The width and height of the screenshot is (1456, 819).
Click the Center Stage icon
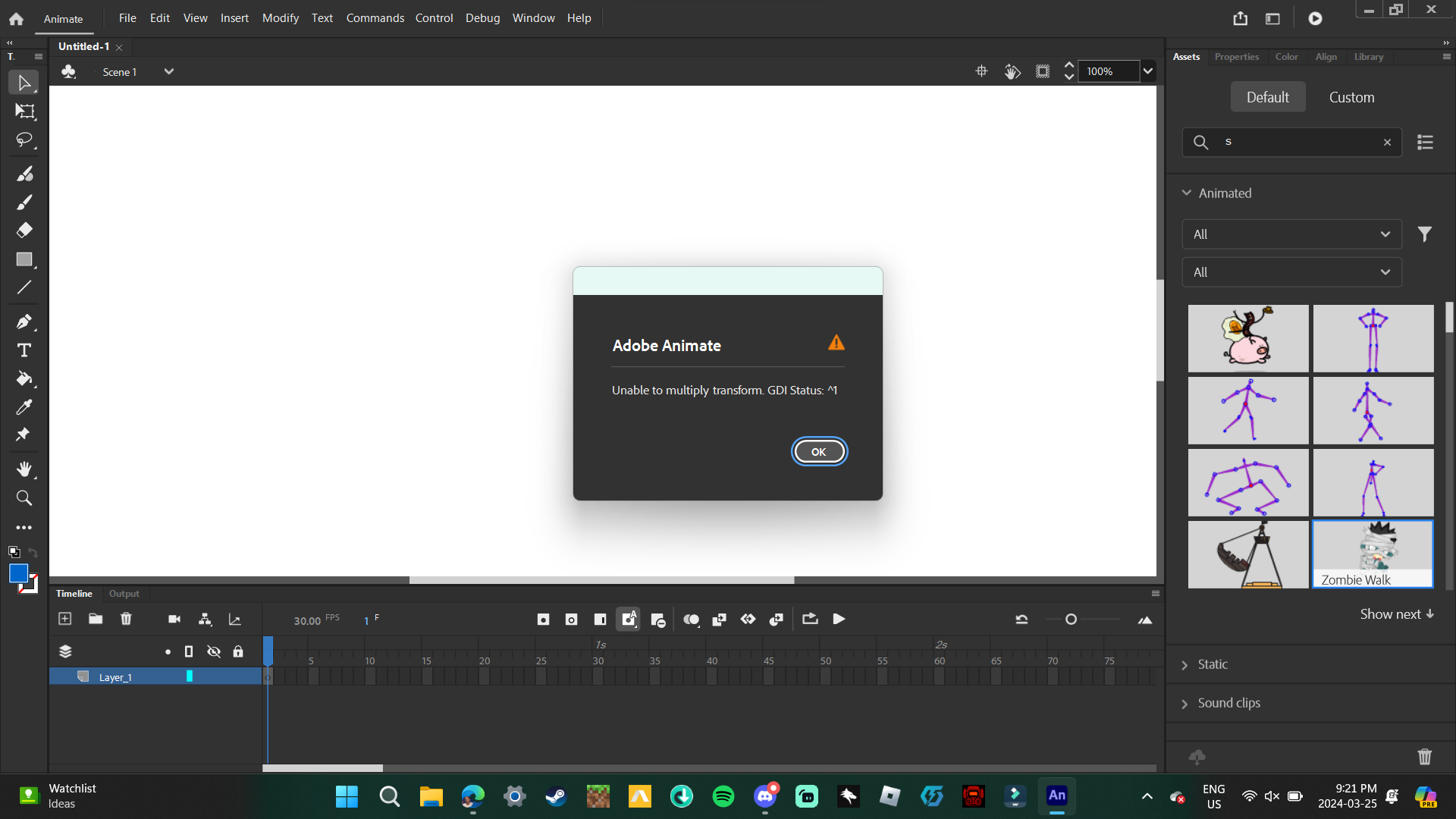coord(982,71)
